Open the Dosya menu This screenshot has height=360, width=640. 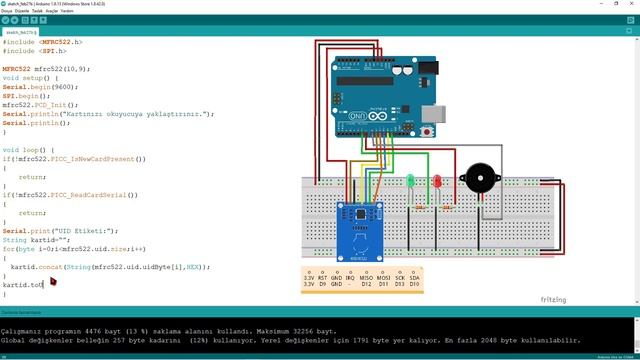click(7, 11)
